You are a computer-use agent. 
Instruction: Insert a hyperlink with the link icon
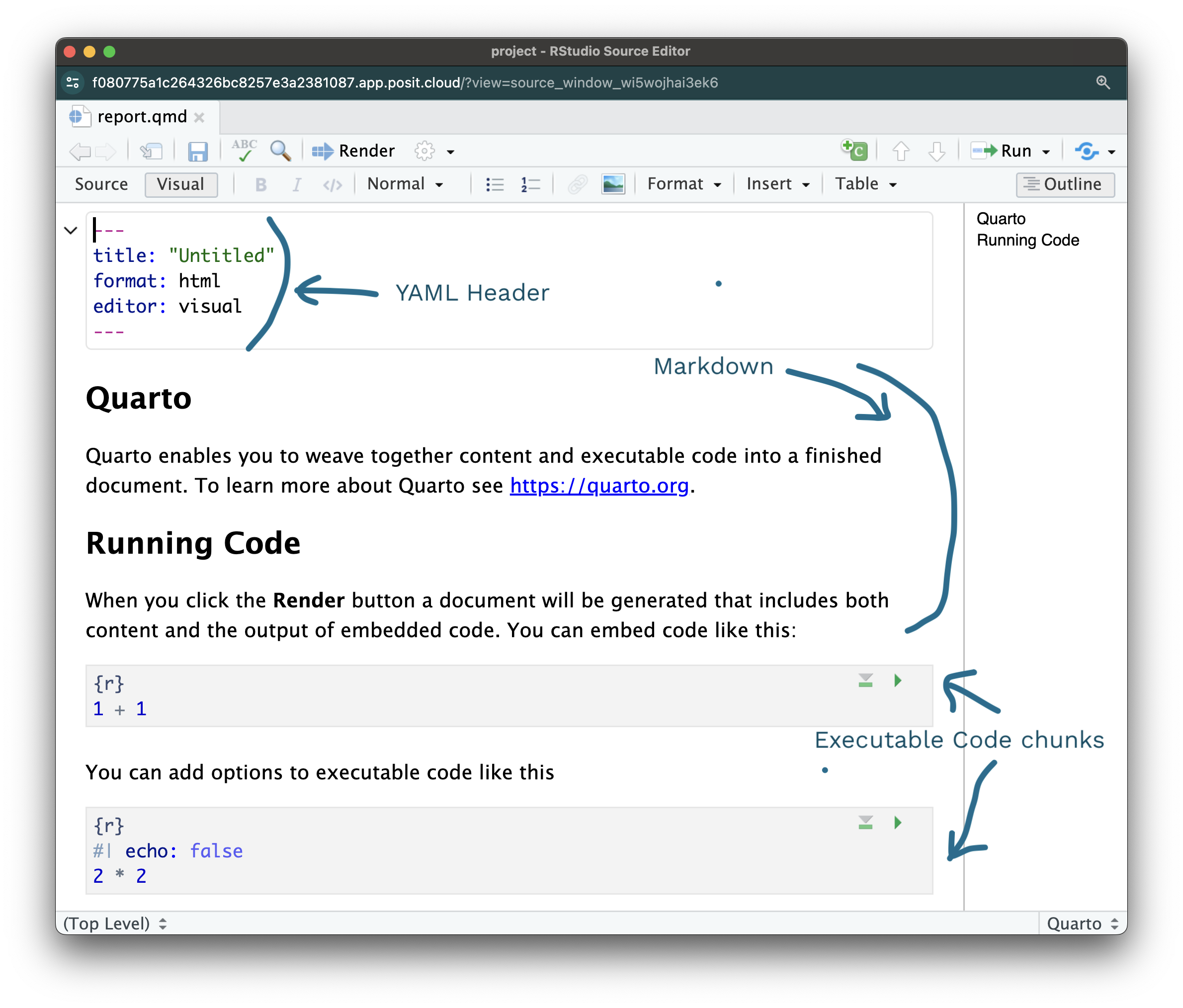[577, 184]
